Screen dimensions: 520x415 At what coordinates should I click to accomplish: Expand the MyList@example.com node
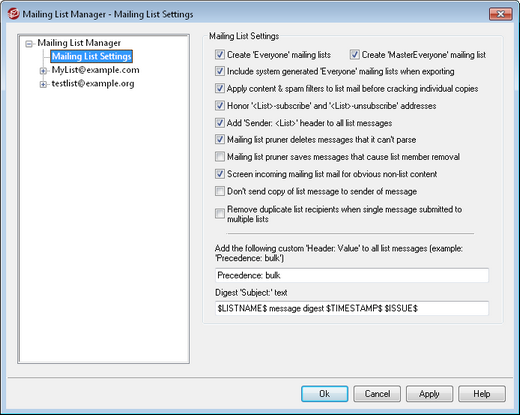coord(43,71)
